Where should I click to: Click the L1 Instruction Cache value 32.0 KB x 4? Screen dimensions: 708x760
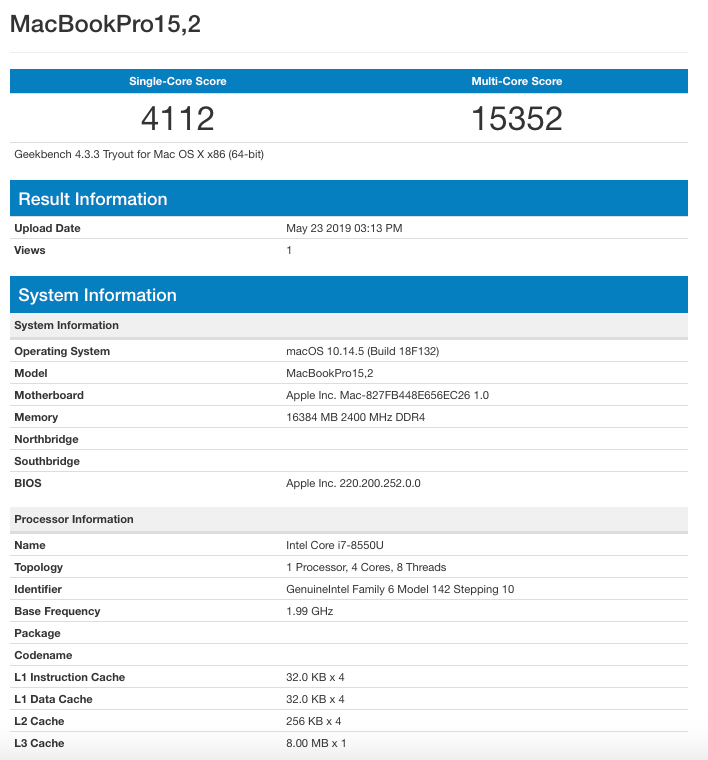point(315,677)
